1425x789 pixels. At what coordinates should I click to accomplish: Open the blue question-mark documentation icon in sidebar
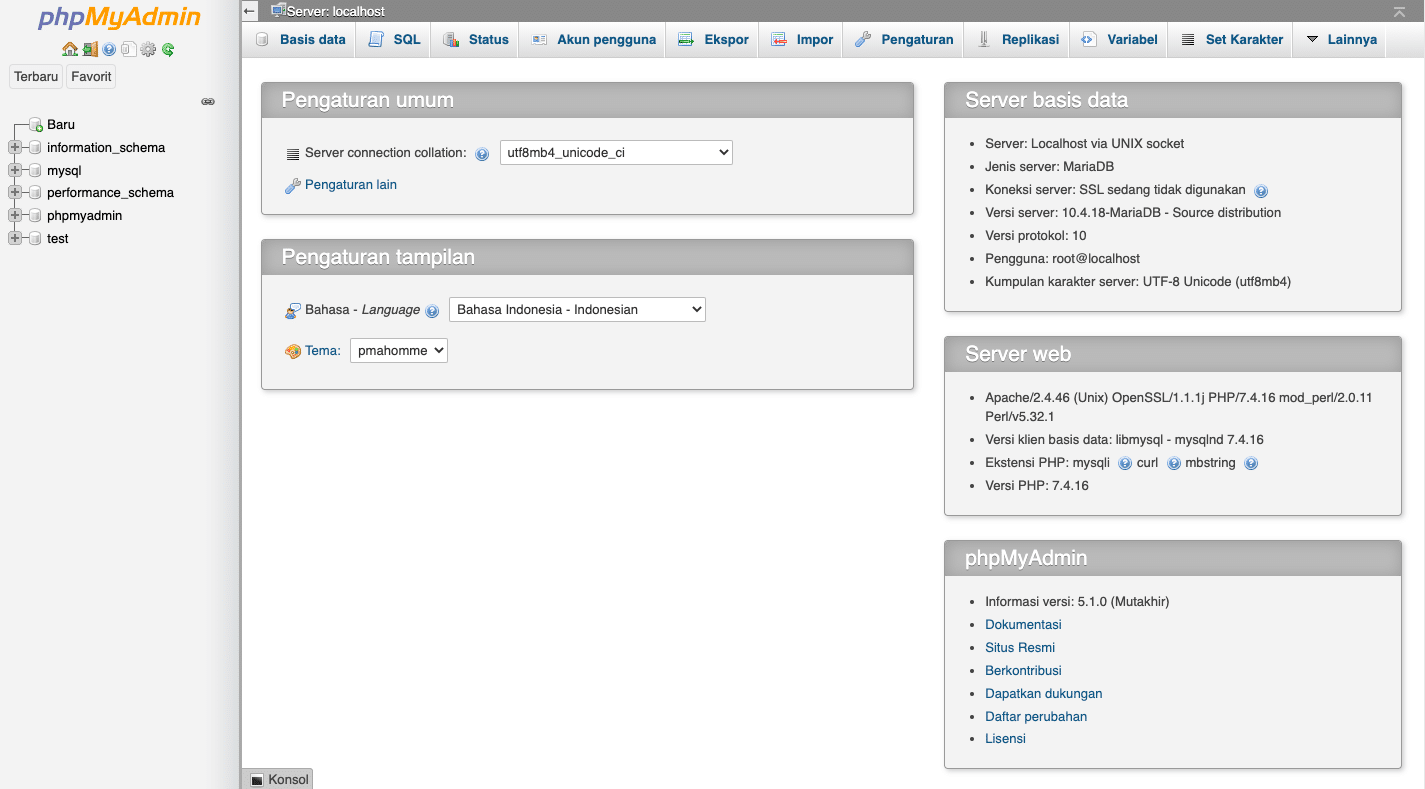pyautogui.click(x=110, y=49)
